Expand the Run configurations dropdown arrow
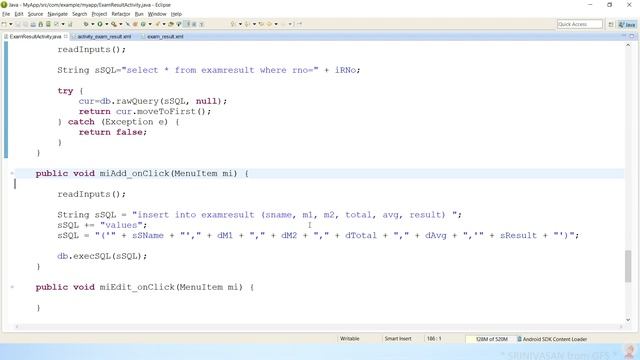 107,24
